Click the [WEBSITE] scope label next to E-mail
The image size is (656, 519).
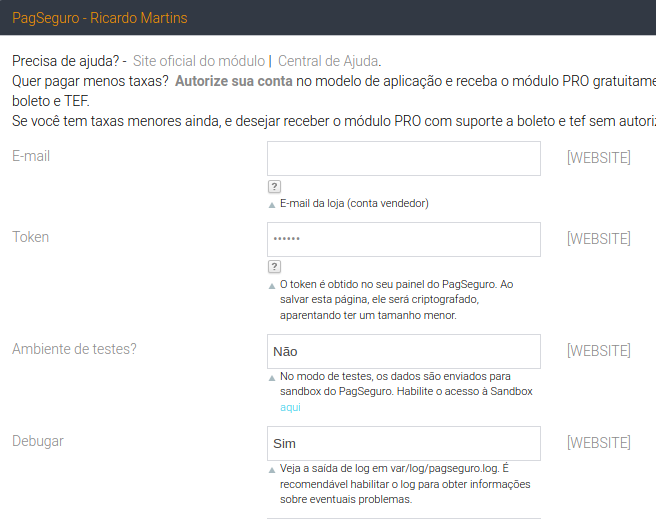[599, 158]
